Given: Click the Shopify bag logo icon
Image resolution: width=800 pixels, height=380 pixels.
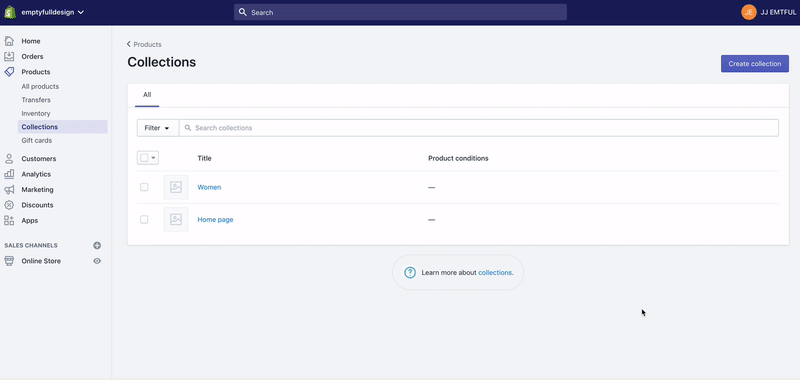Looking at the screenshot, I should (x=10, y=12).
